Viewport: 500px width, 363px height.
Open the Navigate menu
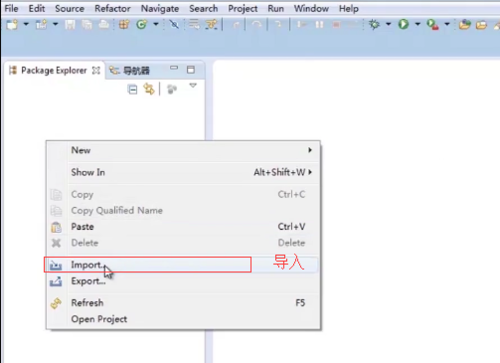tap(160, 9)
